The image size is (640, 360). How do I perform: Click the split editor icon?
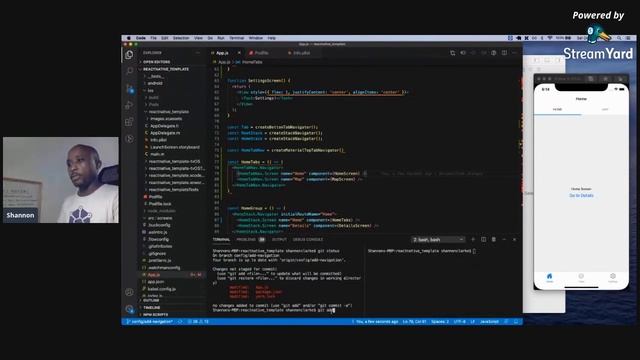(x=504, y=53)
